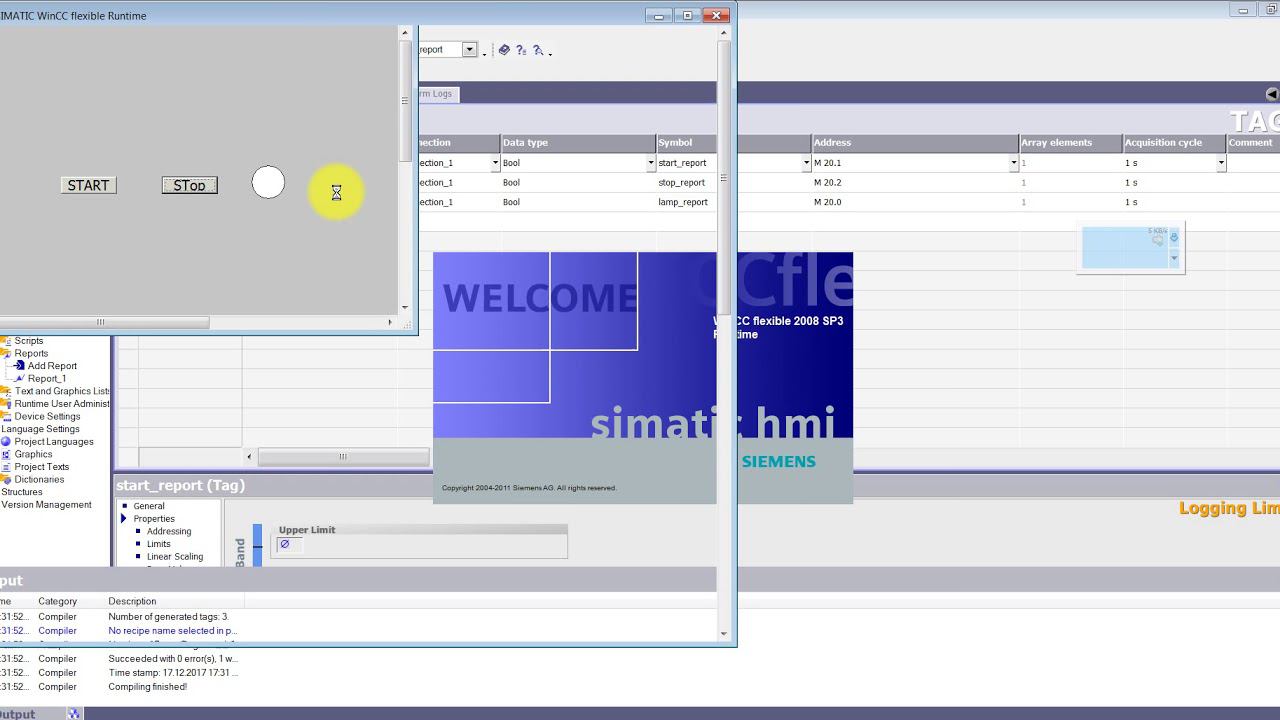1280x720 pixels.
Task: Click the Device Settings folder icon
Action: (6, 416)
